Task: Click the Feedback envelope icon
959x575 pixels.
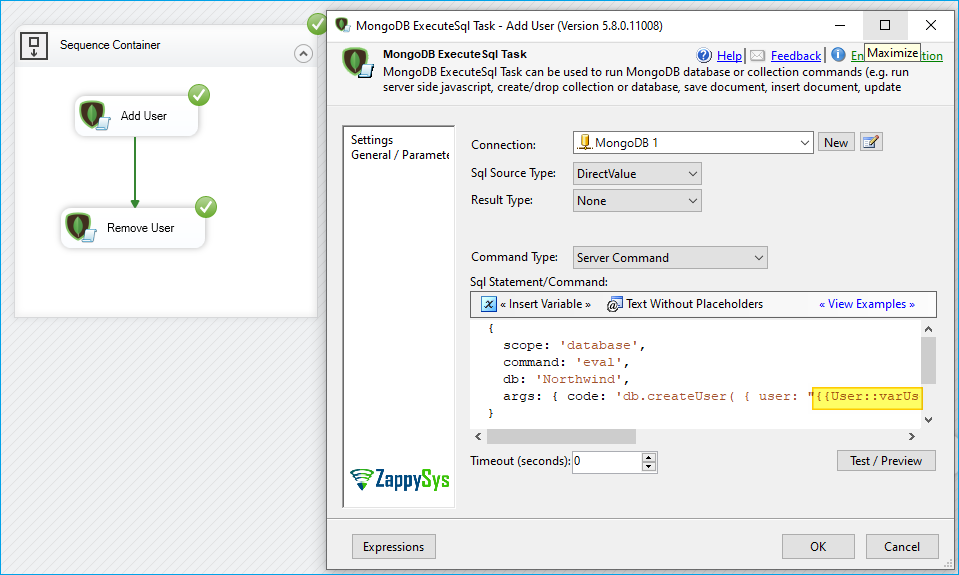Action: coord(758,56)
